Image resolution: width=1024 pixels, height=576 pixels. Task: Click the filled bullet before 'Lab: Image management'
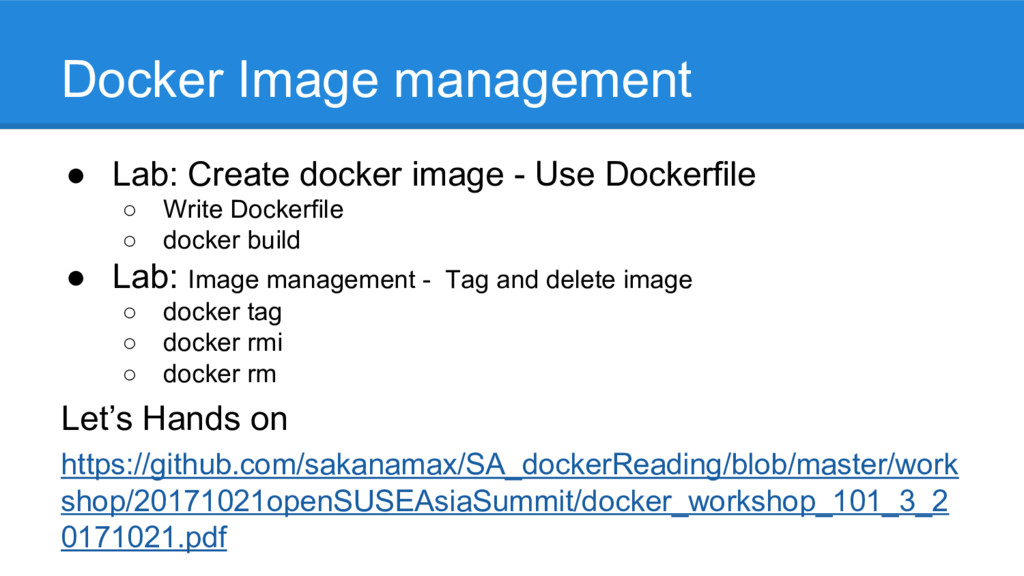click(76, 279)
